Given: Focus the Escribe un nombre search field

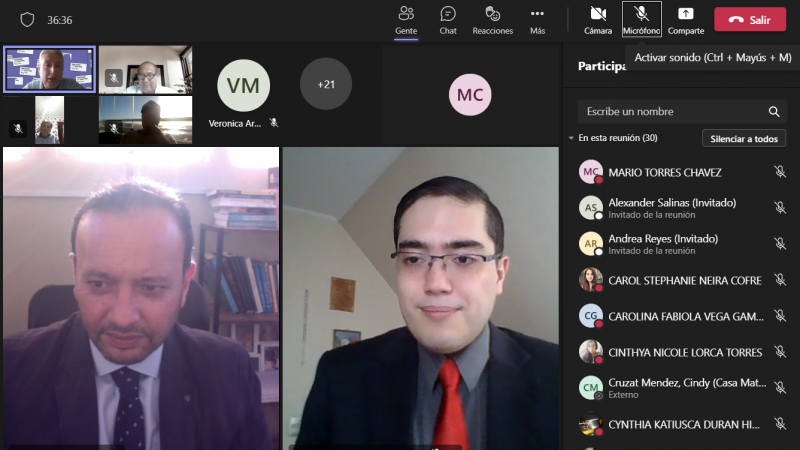Looking at the screenshot, I should click(x=682, y=111).
